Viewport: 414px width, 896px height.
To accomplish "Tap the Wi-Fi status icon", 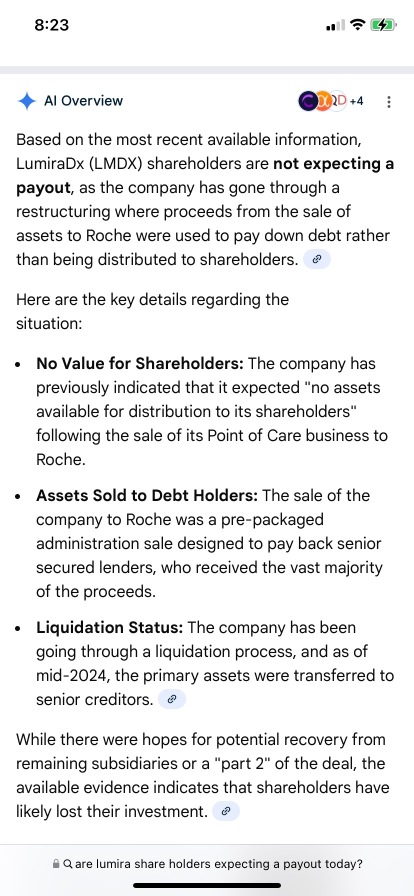I will (358, 25).
